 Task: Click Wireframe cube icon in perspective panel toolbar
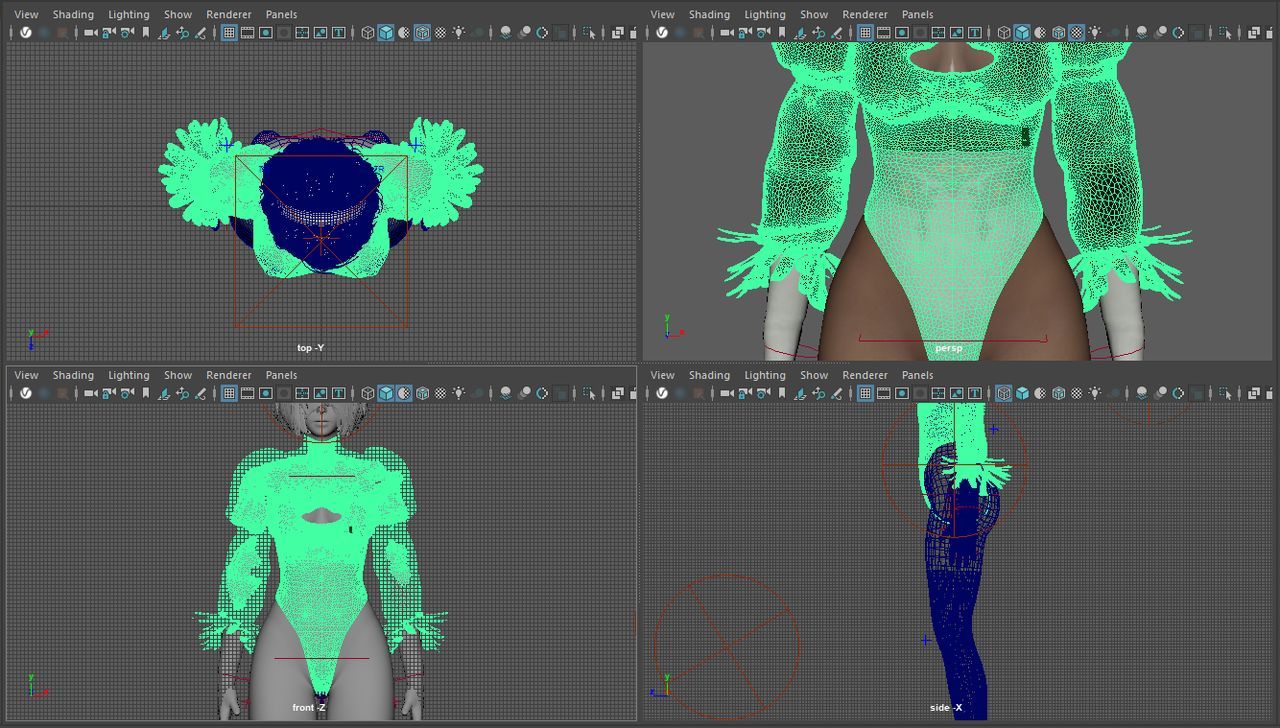coord(1004,32)
